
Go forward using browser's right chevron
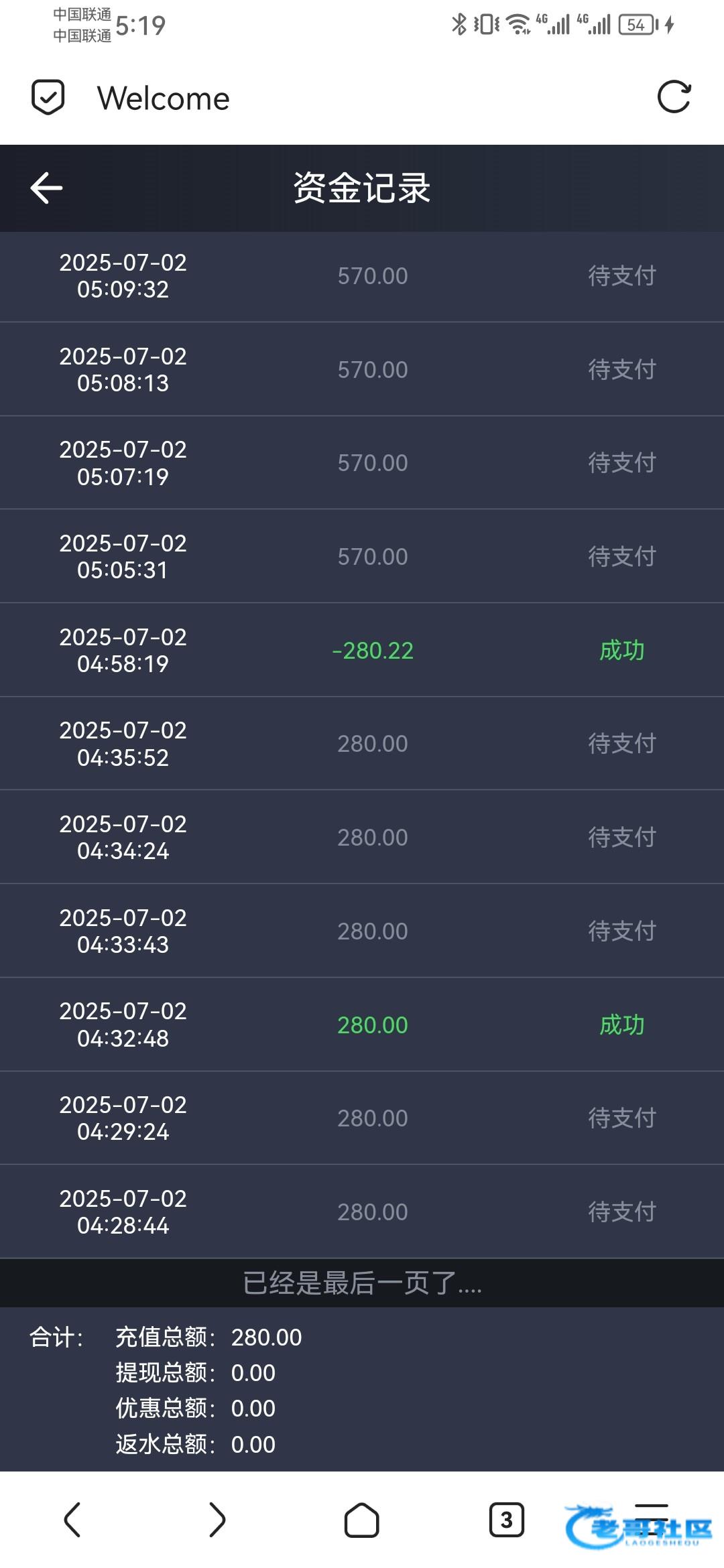217,1519
